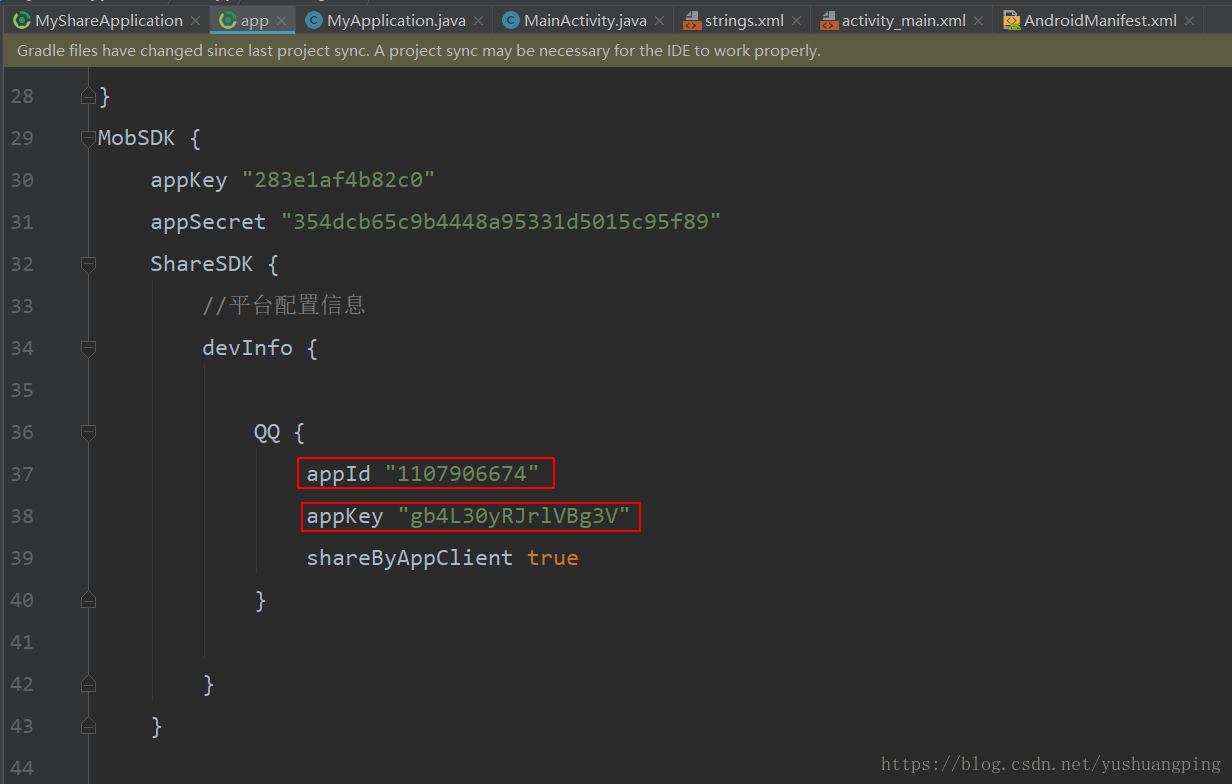Click the QQ block name

tap(267, 432)
